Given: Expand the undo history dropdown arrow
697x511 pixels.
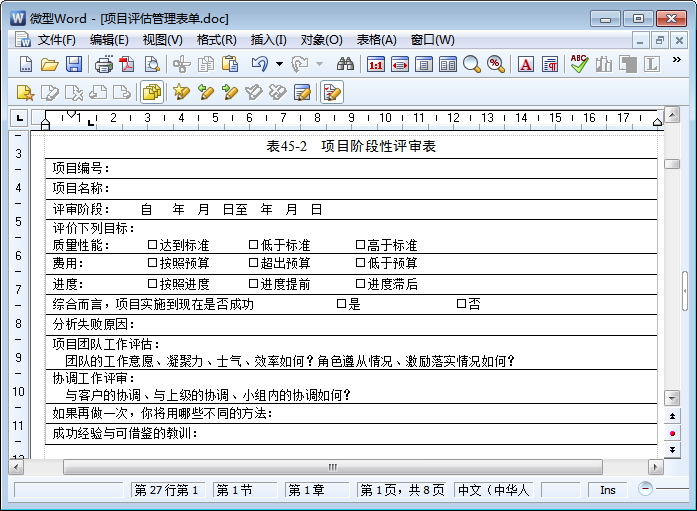Looking at the screenshot, I should [279, 64].
